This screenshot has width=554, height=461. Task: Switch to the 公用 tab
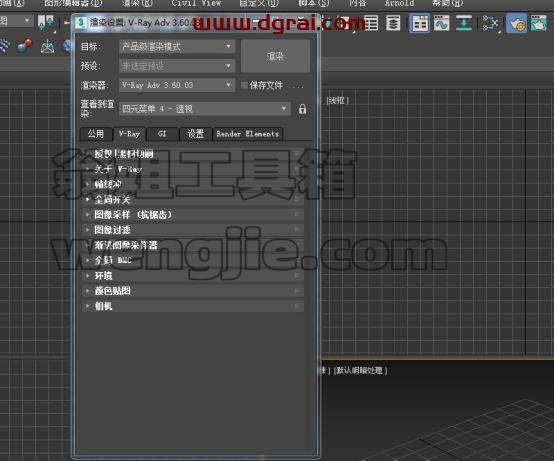tap(96, 134)
